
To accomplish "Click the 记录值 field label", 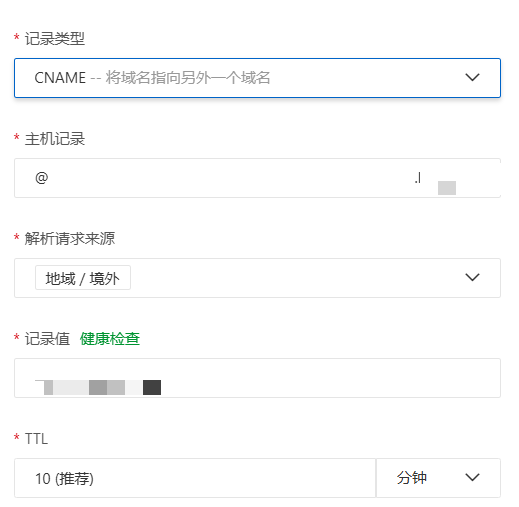I will (x=47, y=339).
